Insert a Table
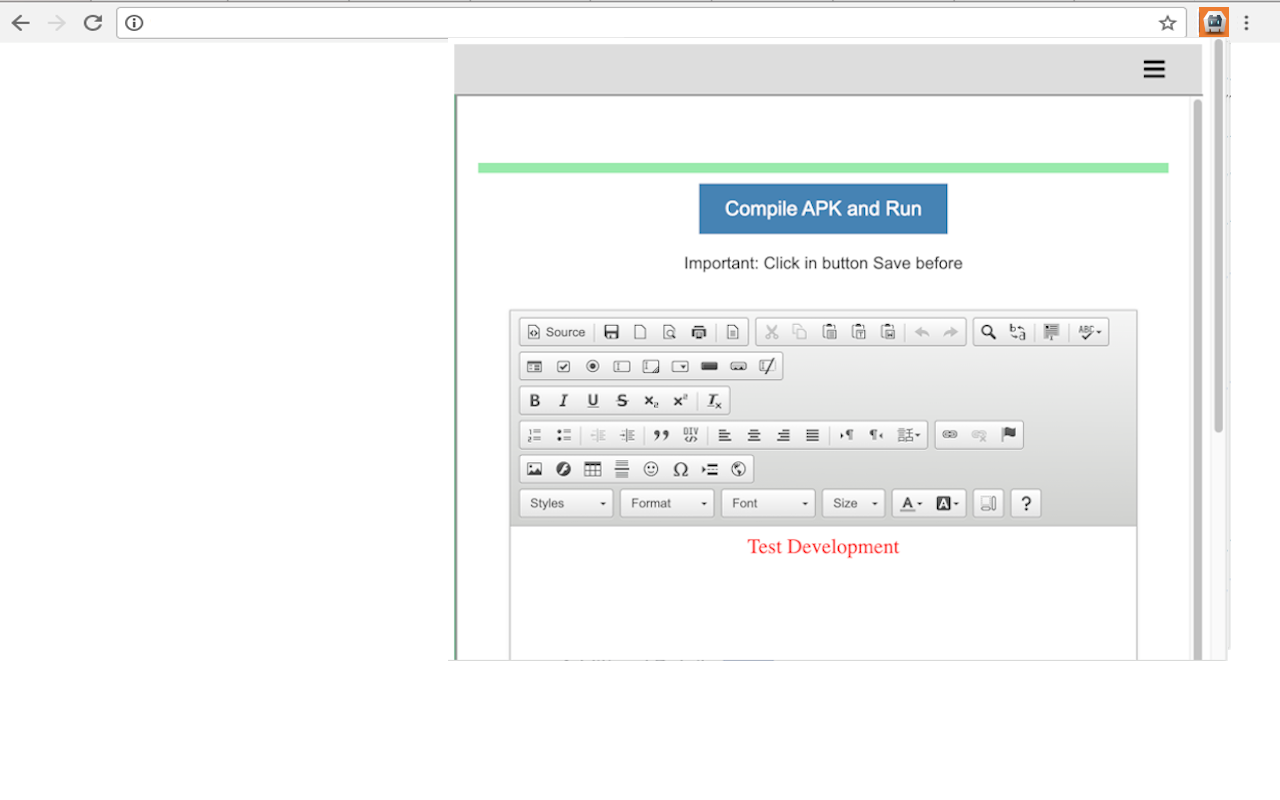 593,469
